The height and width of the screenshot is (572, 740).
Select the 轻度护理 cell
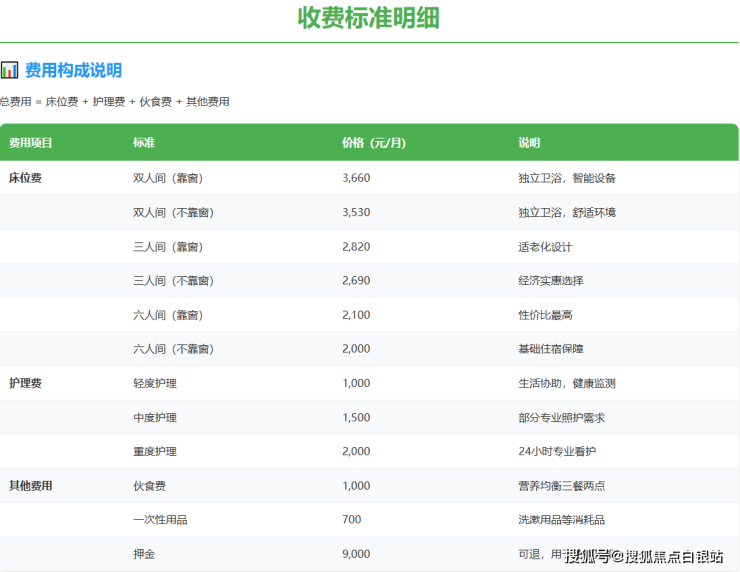[154, 383]
